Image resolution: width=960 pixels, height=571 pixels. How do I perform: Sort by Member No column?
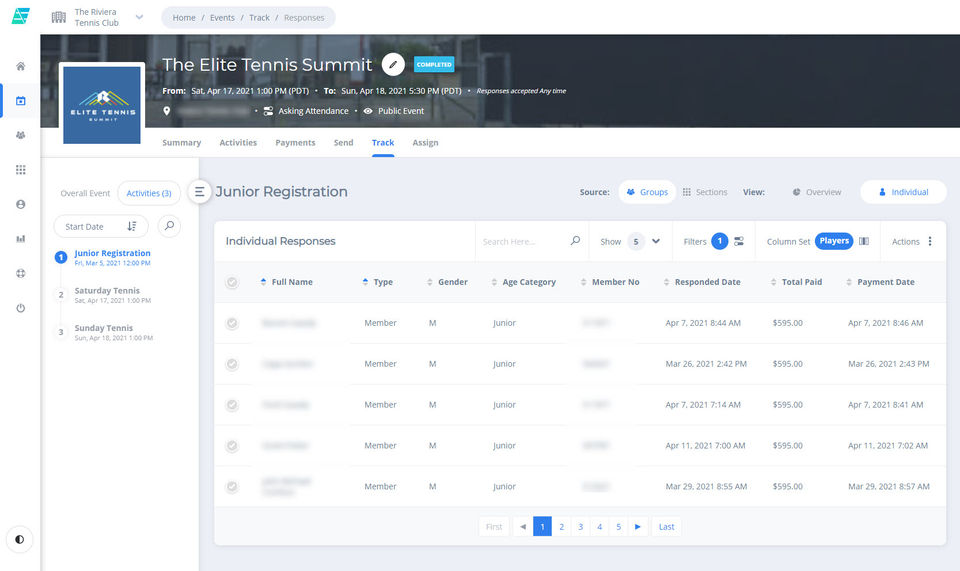click(609, 282)
